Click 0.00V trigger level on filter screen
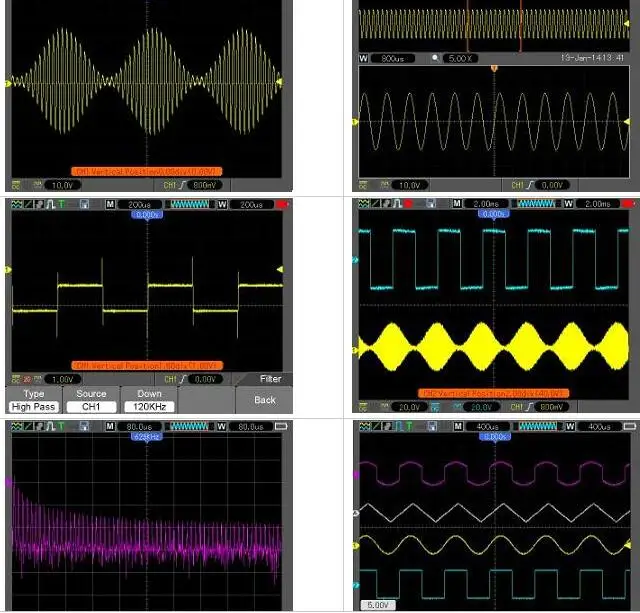640x613 pixels. tap(205, 379)
